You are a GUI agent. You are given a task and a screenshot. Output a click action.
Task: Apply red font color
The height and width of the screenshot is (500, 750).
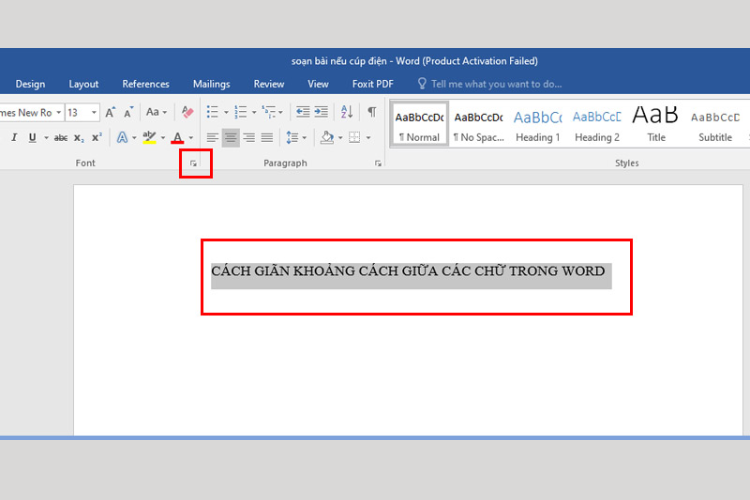click(x=177, y=138)
